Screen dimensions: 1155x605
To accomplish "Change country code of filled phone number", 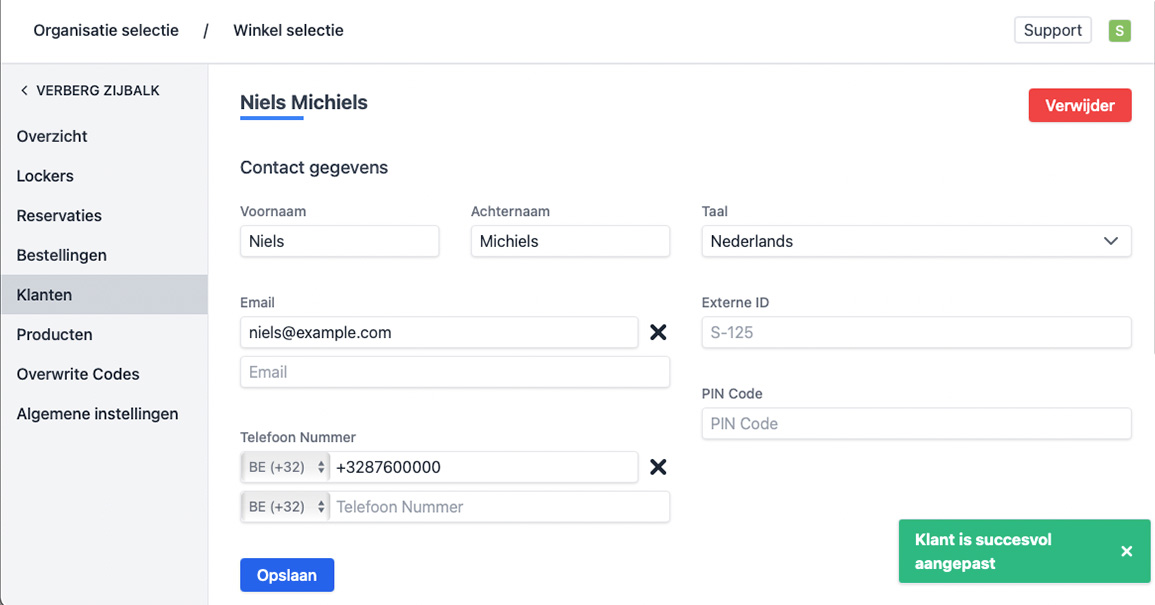I will (286, 467).
